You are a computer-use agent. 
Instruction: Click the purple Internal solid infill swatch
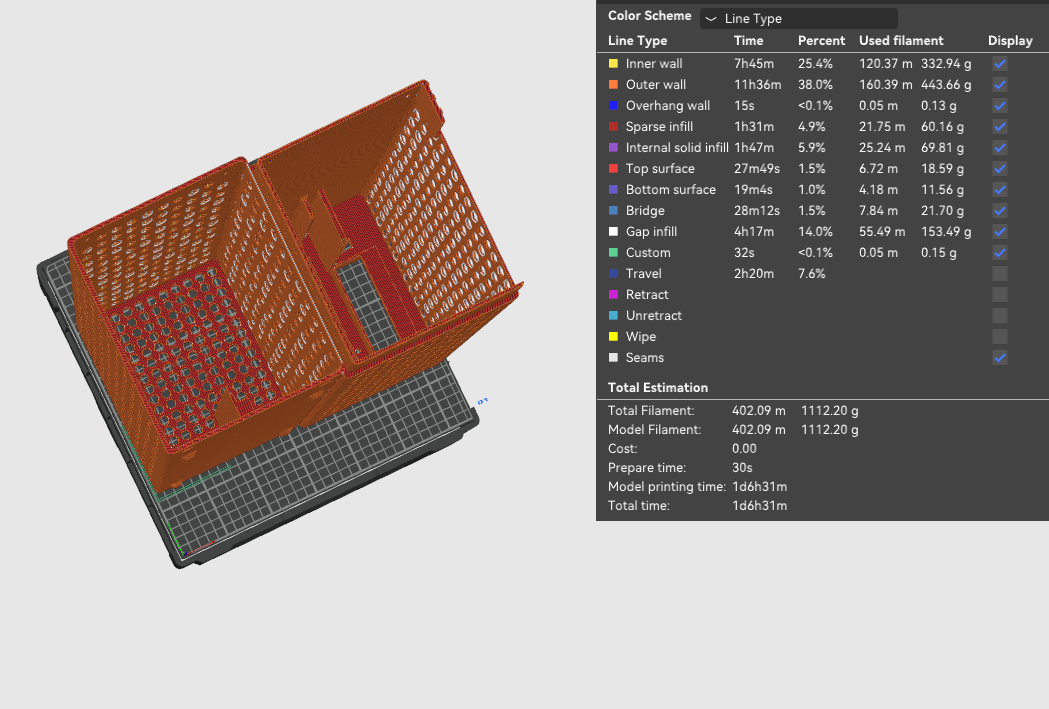pyautogui.click(x=613, y=147)
